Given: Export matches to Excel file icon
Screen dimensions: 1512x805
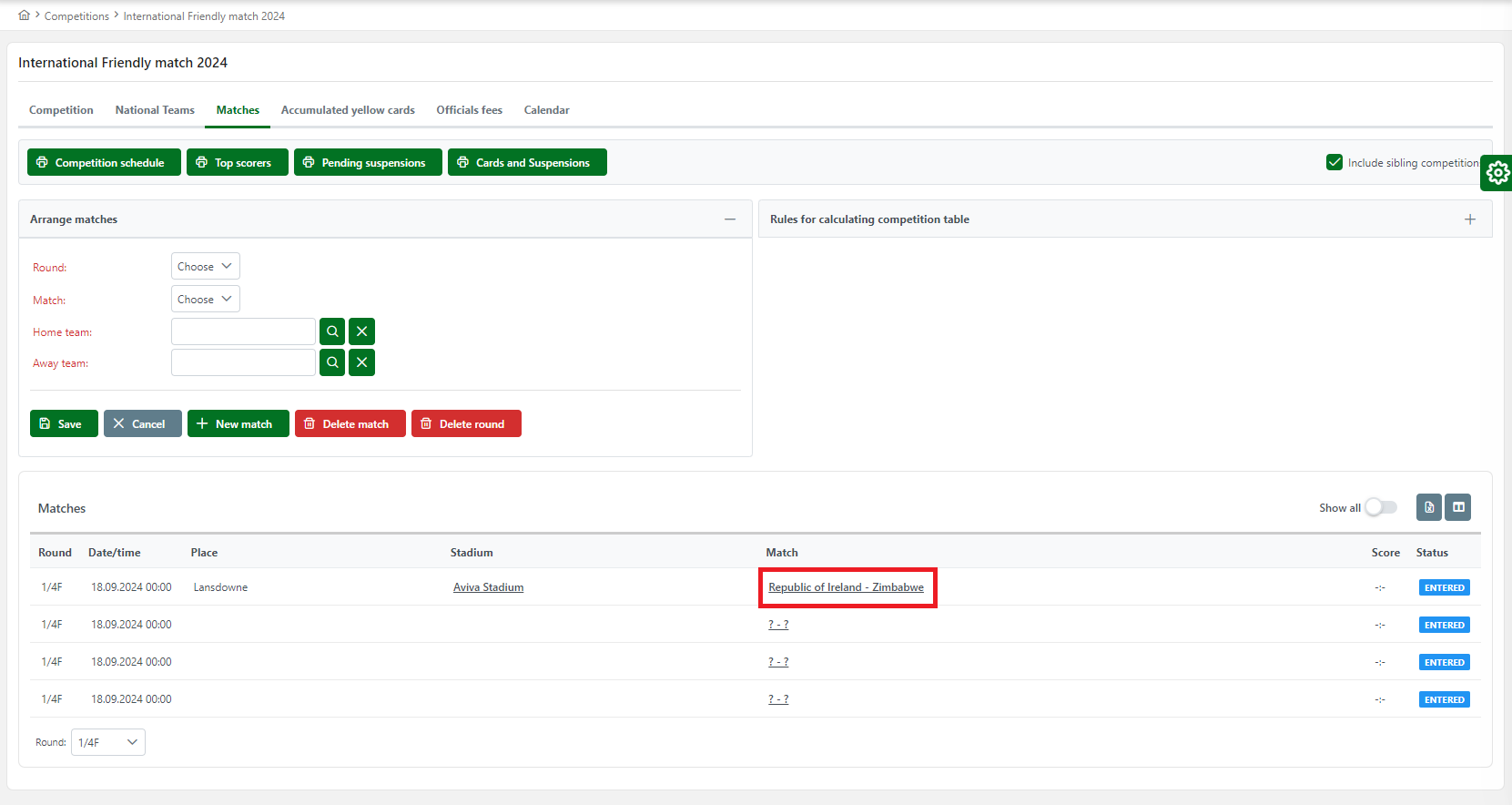Looking at the screenshot, I should 1429,507.
